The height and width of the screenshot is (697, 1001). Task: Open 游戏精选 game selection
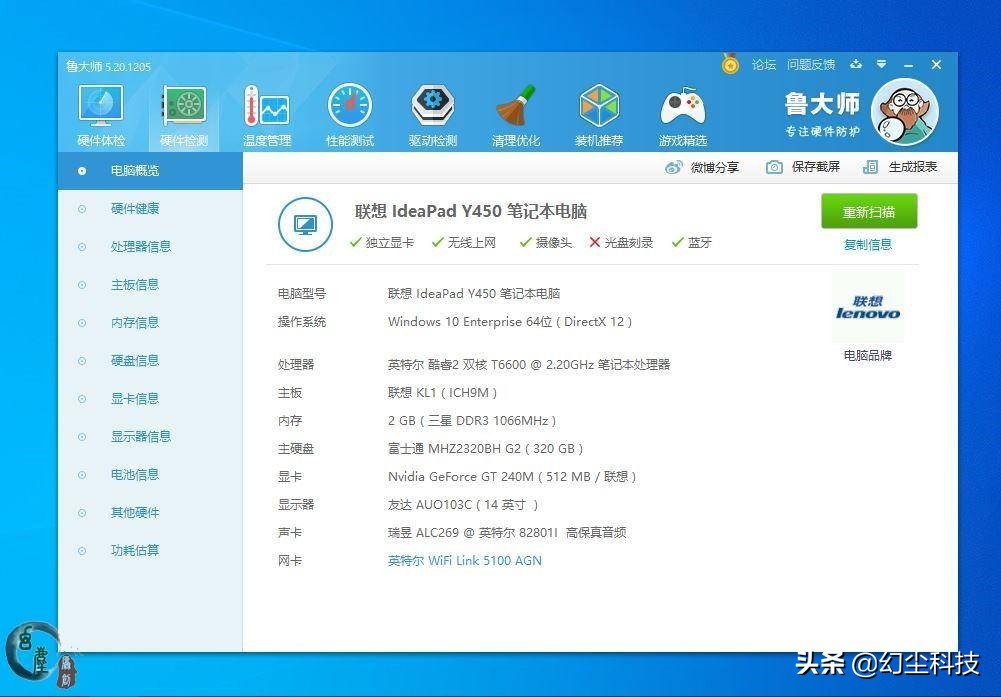click(681, 110)
